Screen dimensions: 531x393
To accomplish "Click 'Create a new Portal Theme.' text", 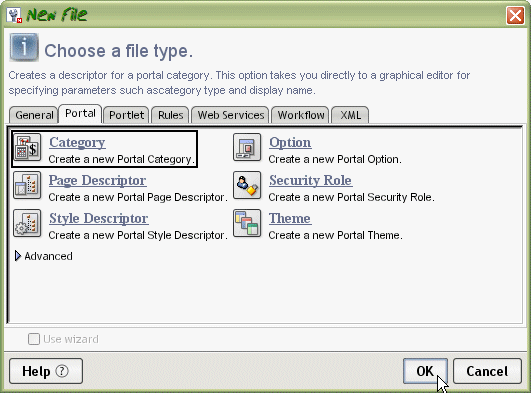I will [x=335, y=235].
